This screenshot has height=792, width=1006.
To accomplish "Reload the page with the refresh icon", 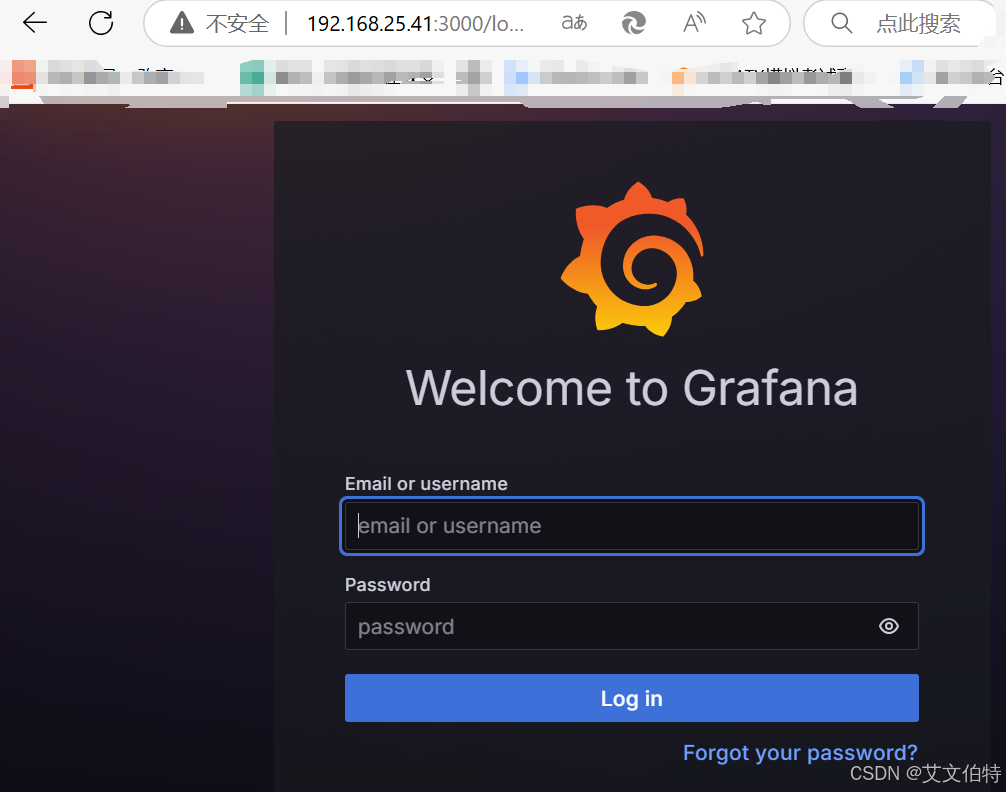I will pyautogui.click(x=101, y=23).
